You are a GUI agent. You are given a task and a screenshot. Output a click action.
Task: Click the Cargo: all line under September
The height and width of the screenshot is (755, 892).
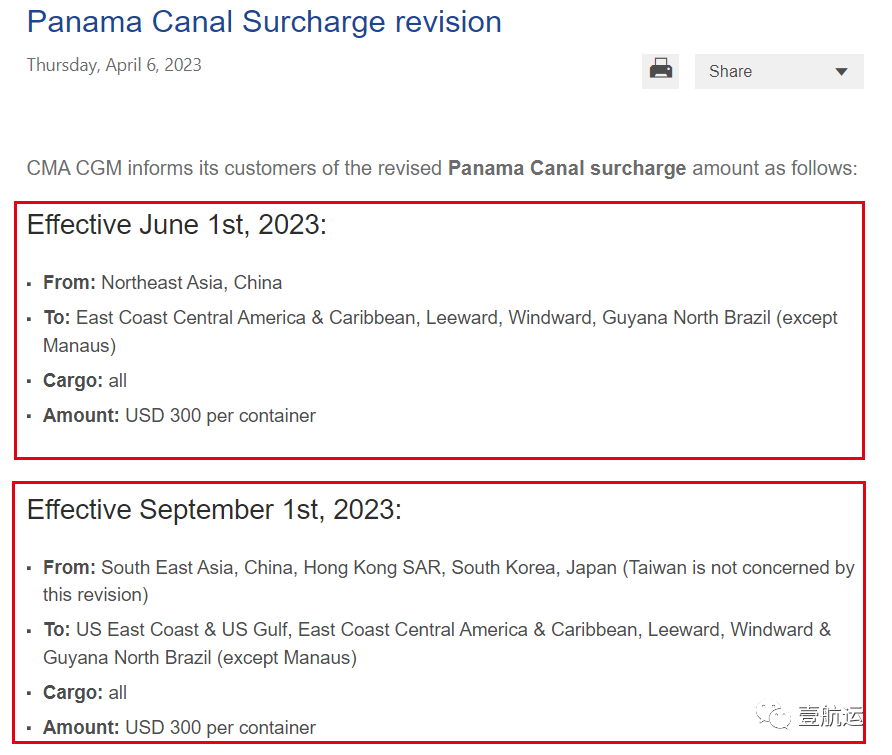85,693
